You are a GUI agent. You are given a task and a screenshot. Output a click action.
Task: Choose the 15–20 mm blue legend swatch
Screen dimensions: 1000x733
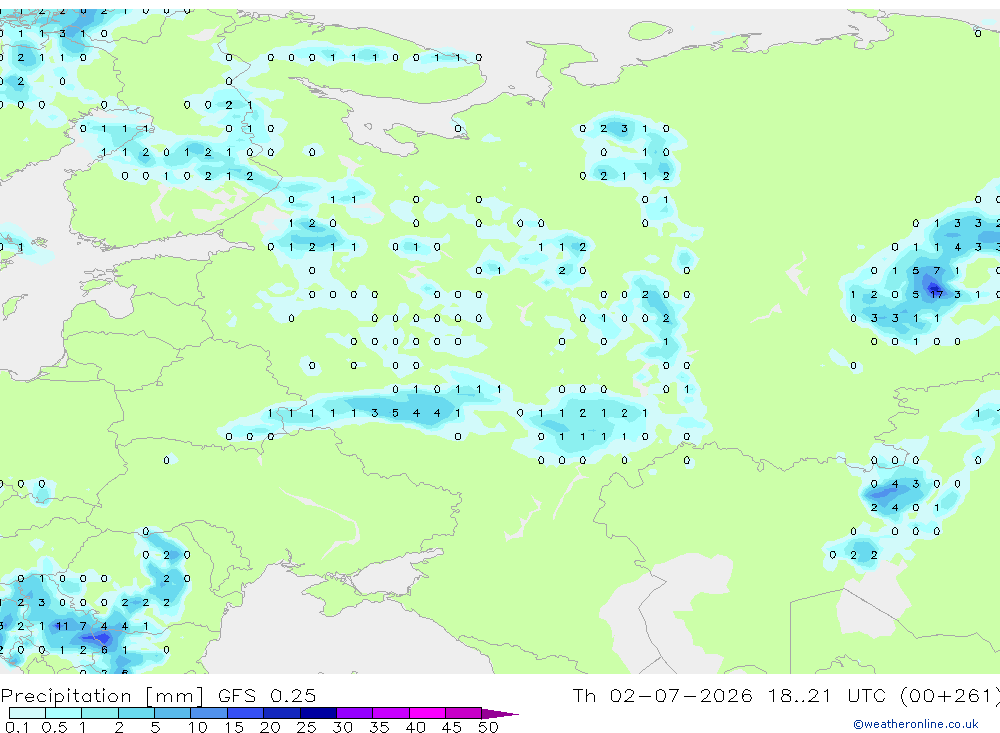tap(245, 713)
